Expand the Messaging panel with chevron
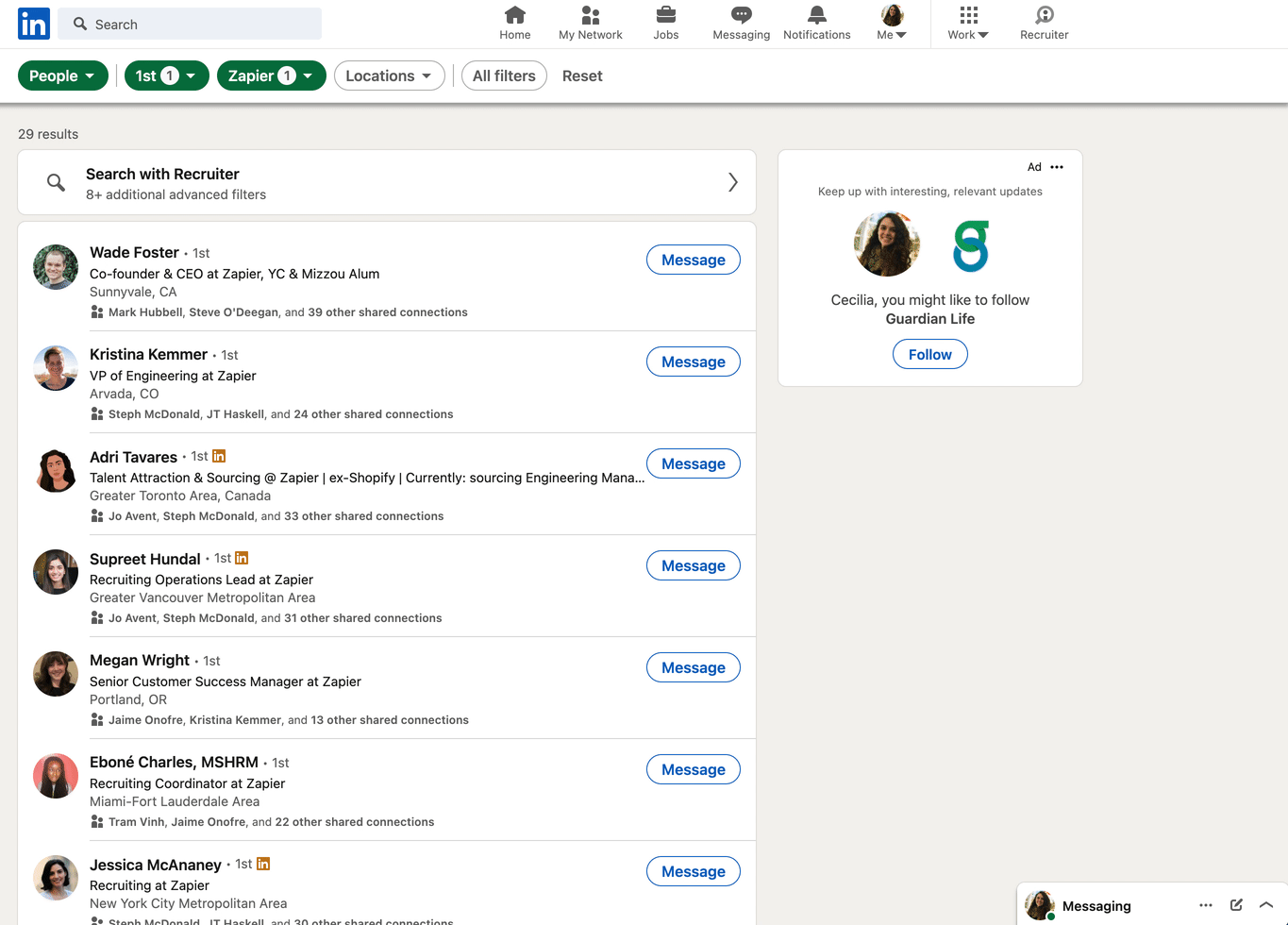Viewport: 1288px width, 925px height. 1266,905
